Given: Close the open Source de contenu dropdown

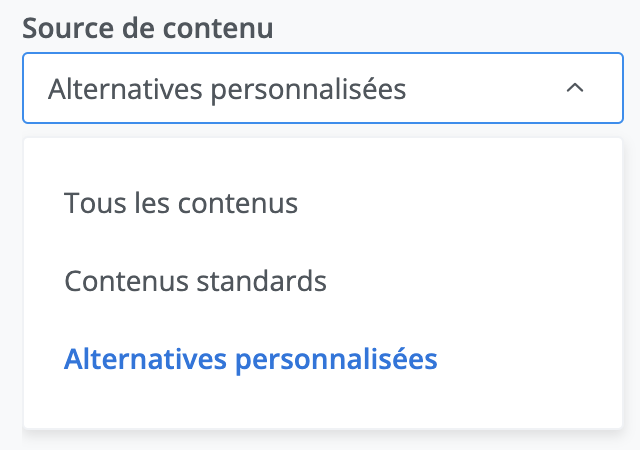Looking at the screenshot, I should (x=574, y=89).
